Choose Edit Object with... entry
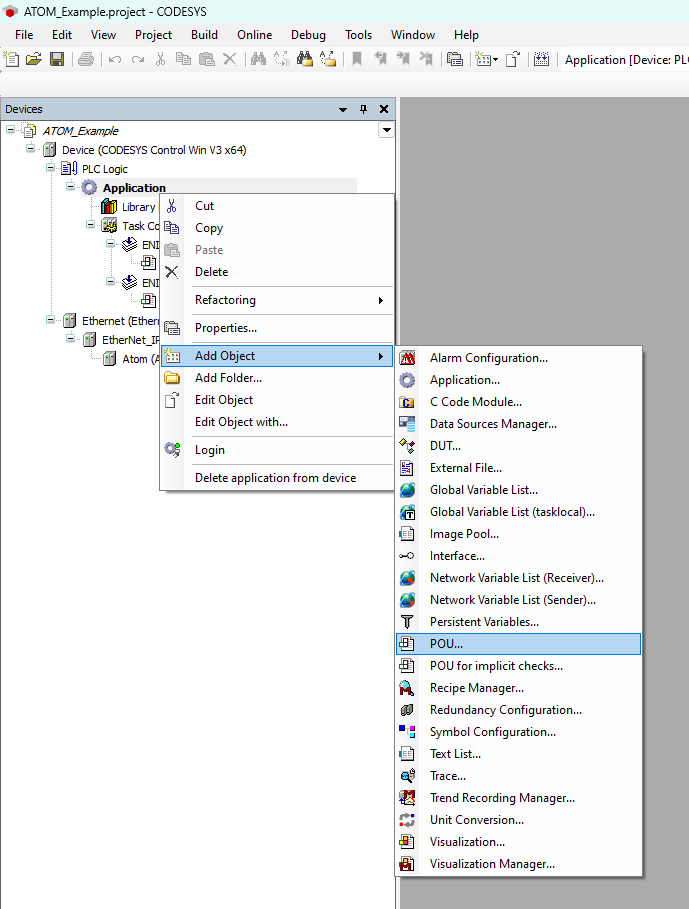 click(277, 422)
